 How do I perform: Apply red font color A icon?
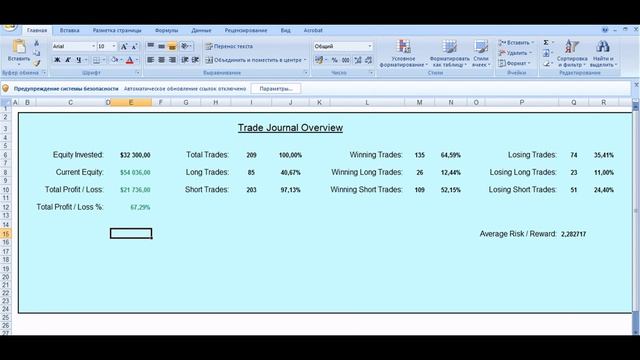pos(129,60)
